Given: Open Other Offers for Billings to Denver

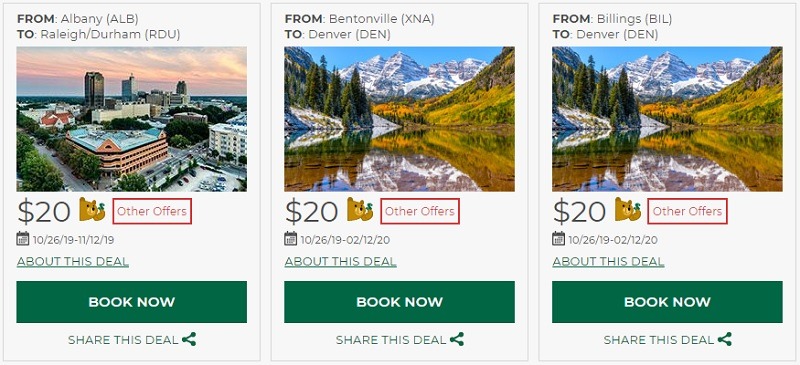Looking at the screenshot, I should tap(687, 211).
